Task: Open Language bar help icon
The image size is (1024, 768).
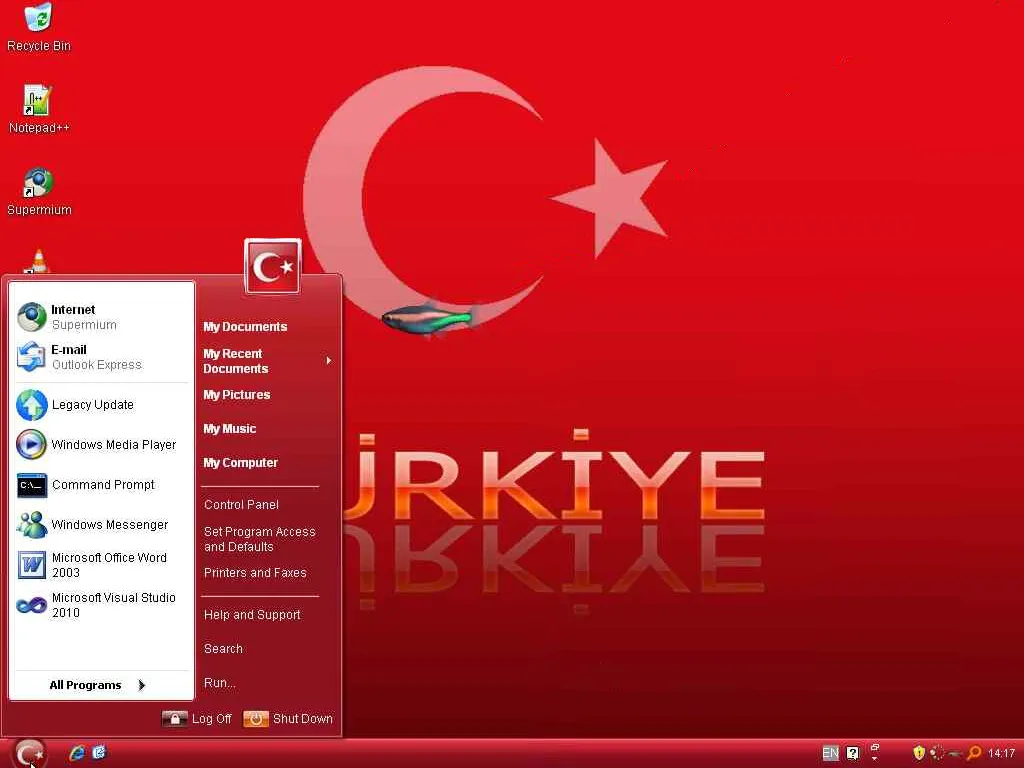Action: [x=852, y=753]
